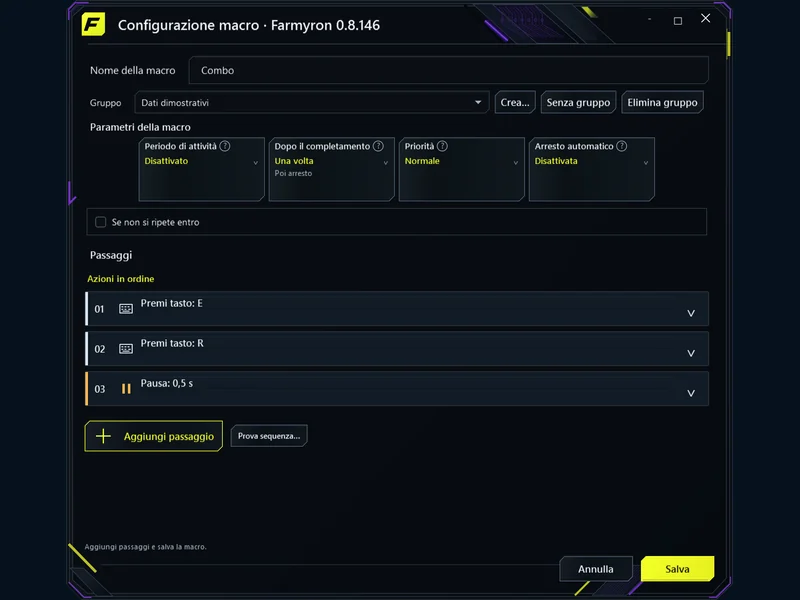Click the 'Azioni in ordine' label
Image resolution: width=800 pixels, height=600 pixels.
120,279
